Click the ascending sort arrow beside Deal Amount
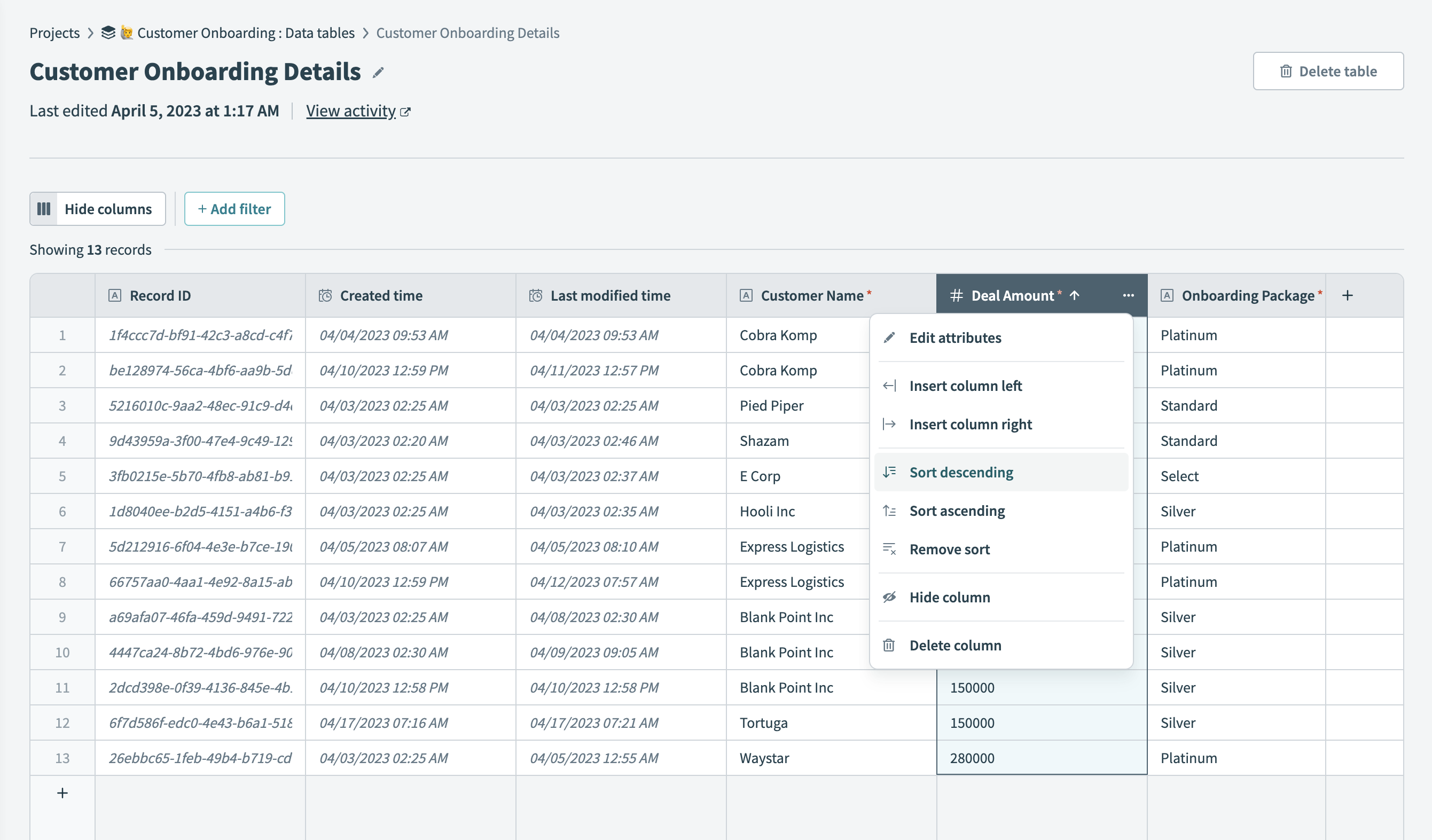This screenshot has width=1432, height=840. (1075, 295)
